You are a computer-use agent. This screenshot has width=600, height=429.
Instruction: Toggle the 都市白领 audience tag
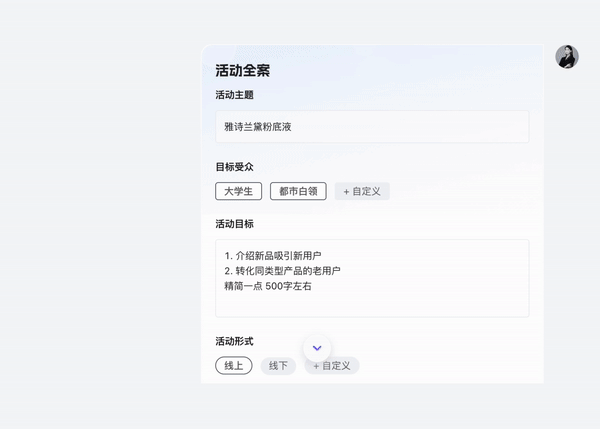click(298, 191)
